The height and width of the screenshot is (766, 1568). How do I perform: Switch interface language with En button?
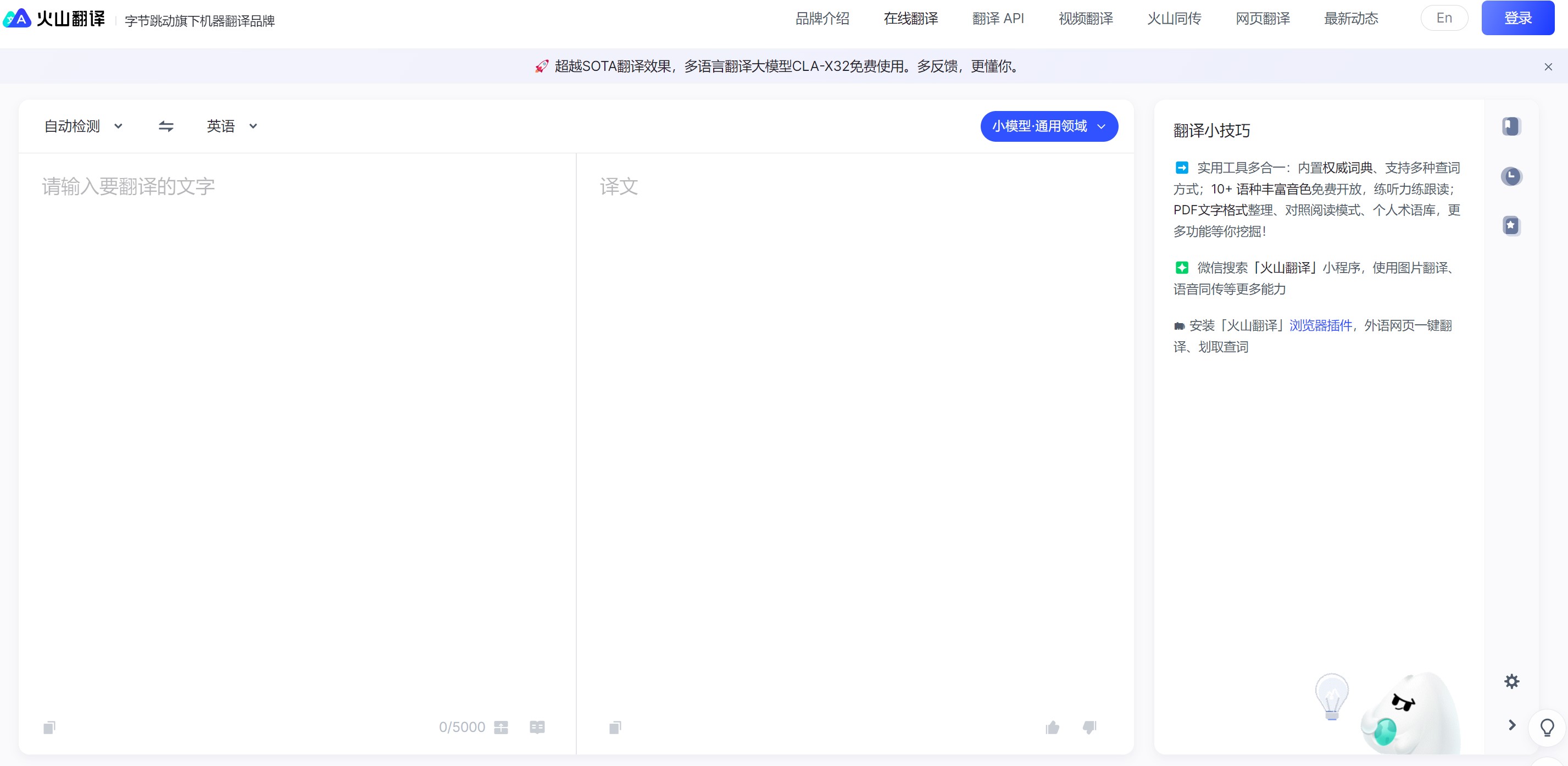1444,18
